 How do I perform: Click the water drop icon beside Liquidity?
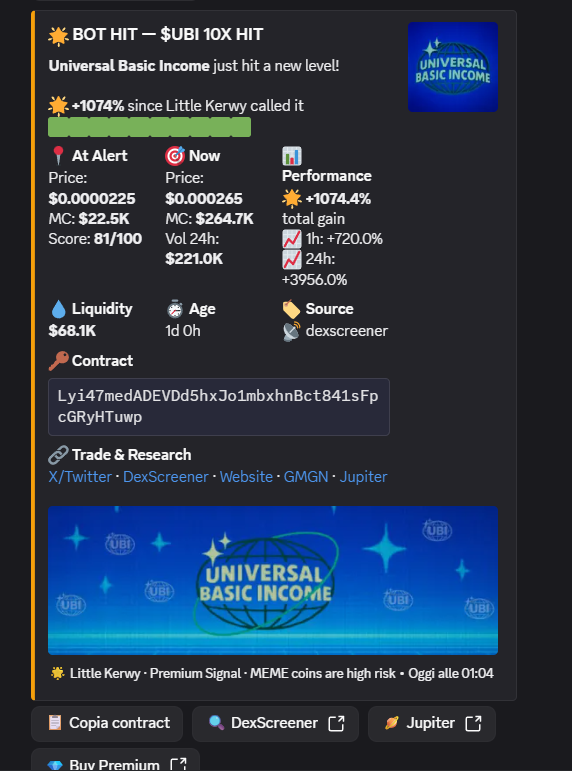(x=58, y=309)
